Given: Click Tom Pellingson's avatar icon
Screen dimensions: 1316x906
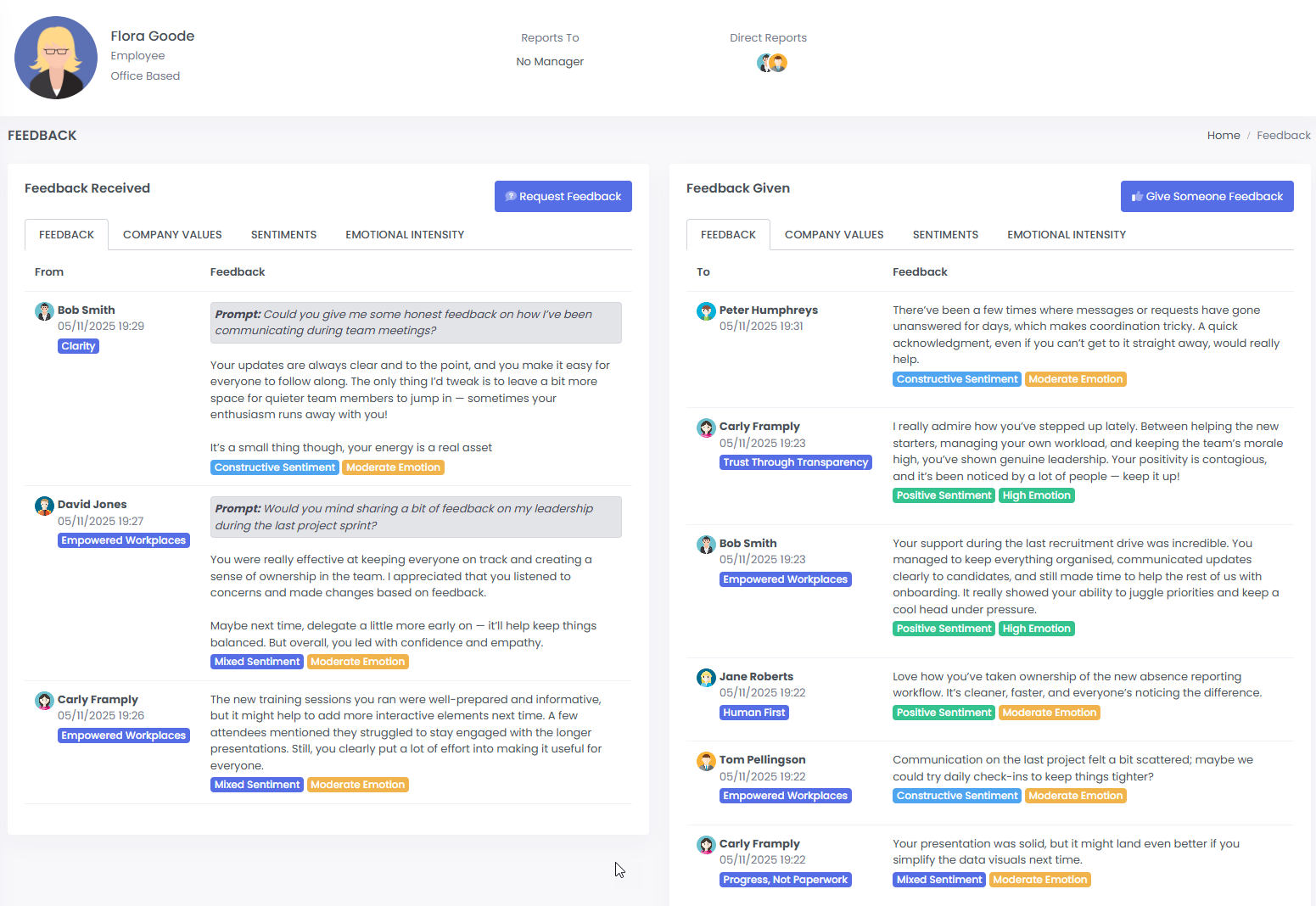Looking at the screenshot, I should click(706, 761).
